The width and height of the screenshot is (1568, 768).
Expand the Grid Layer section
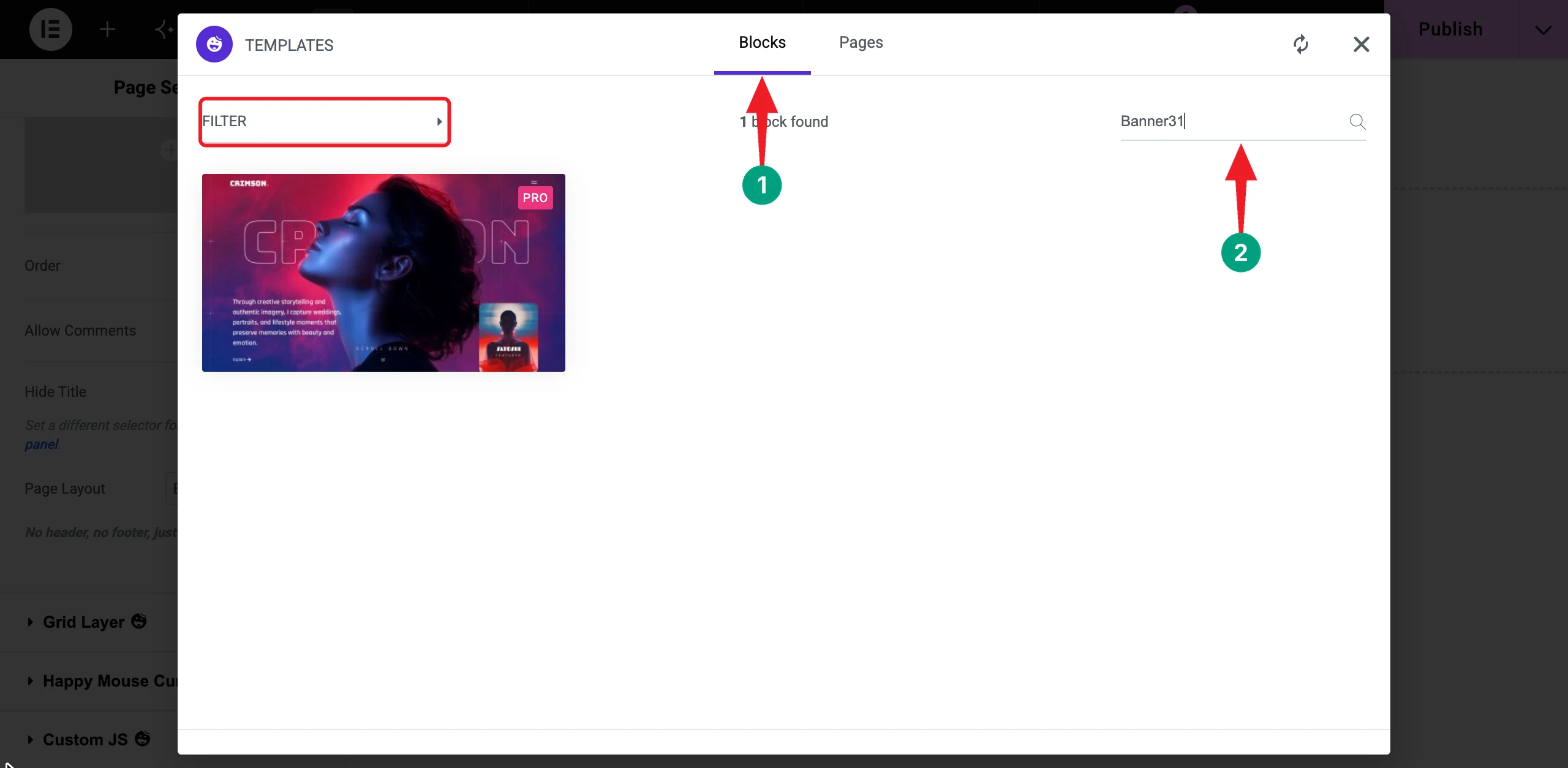point(89,622)
